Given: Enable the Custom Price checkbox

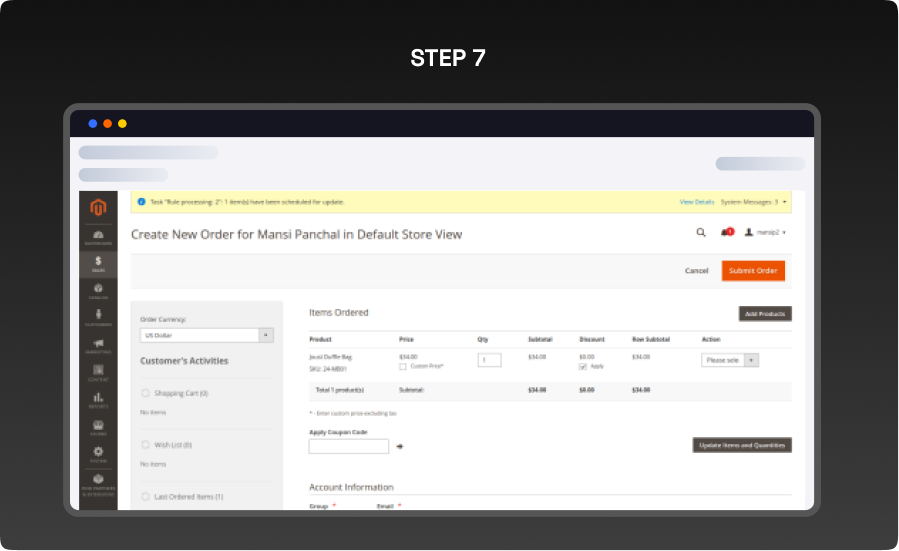Looking at the screenshot, I should click(403, 366).
